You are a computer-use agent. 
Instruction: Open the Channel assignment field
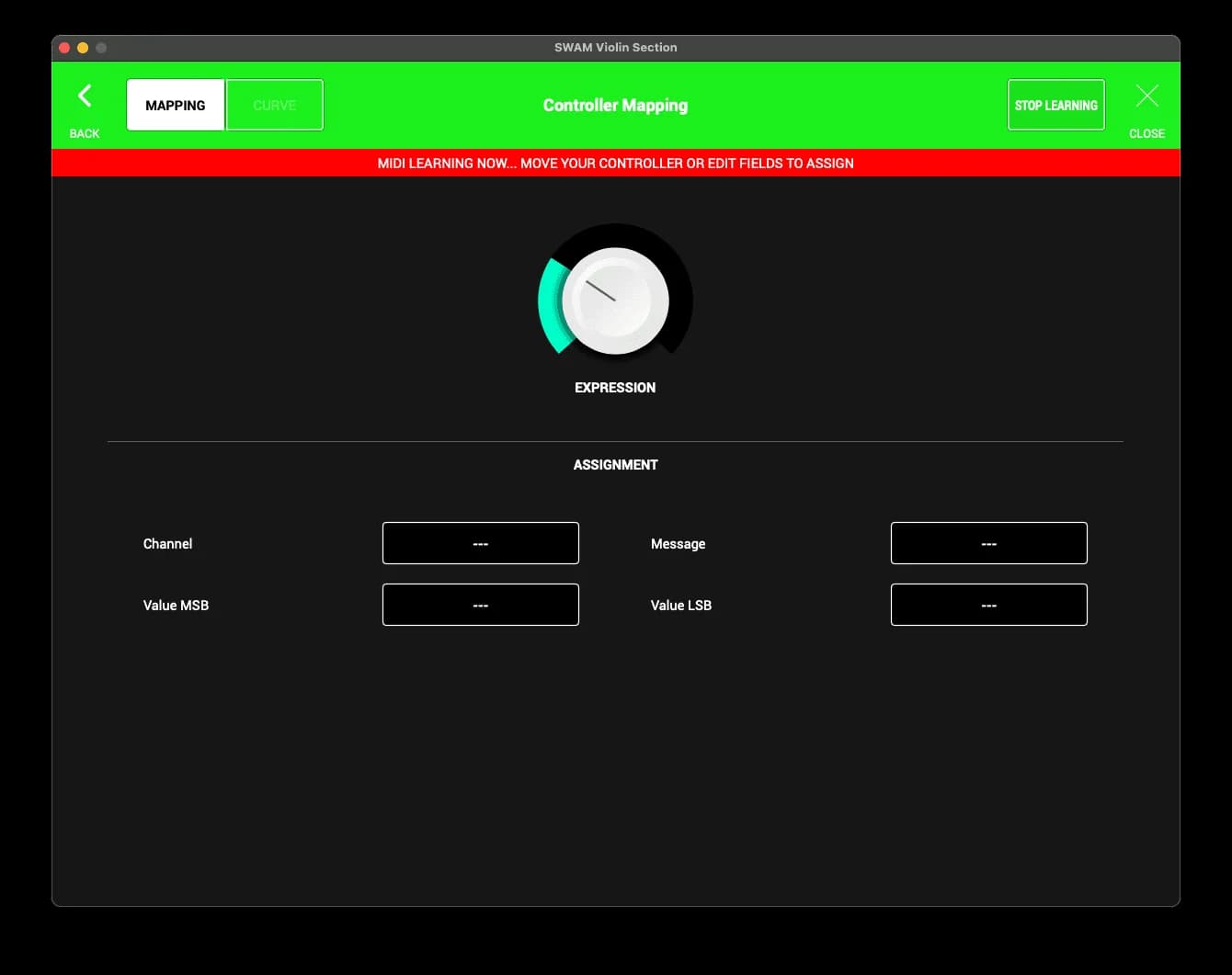coord(480,543)
